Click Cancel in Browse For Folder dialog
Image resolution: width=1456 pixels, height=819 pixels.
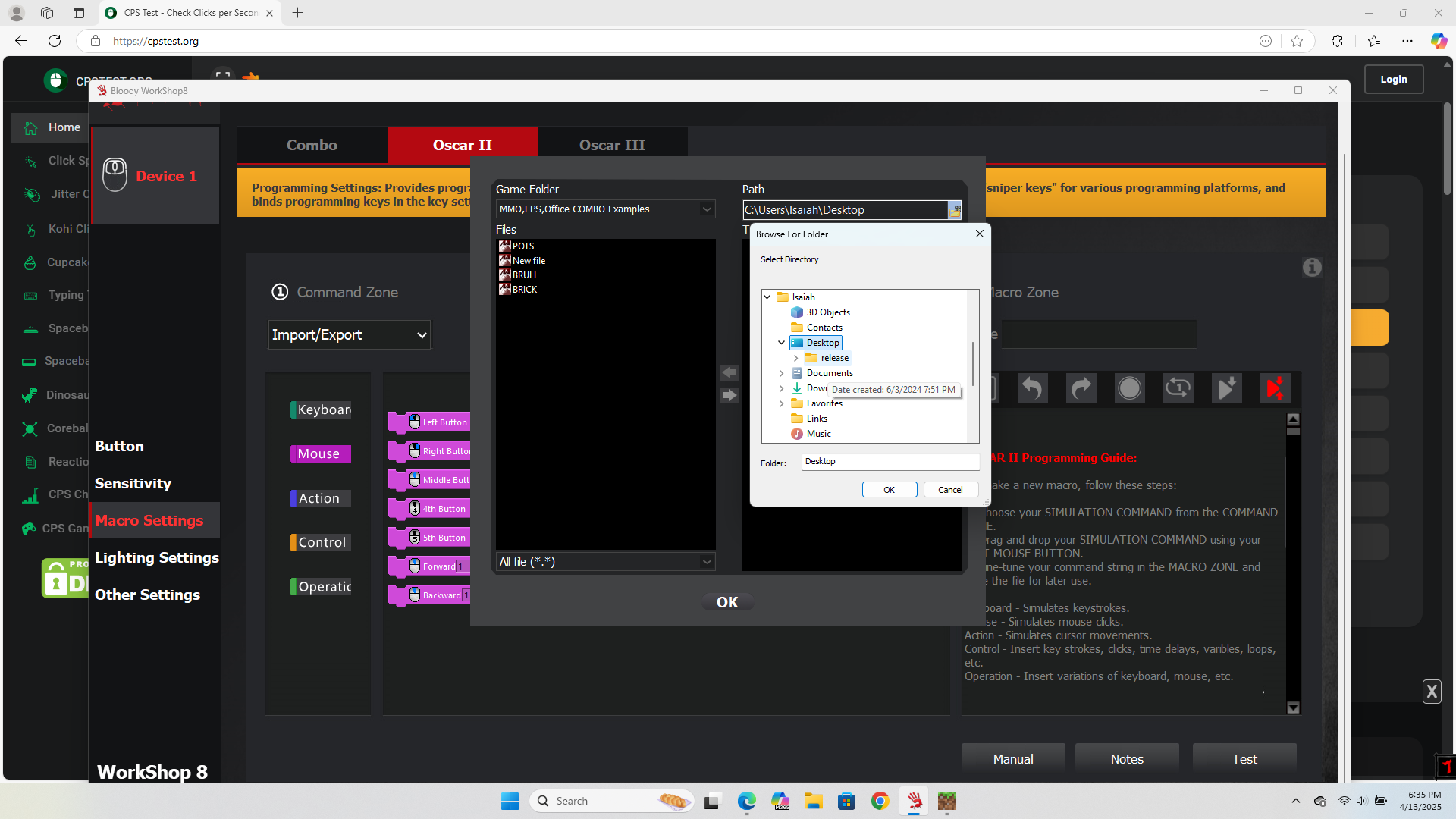[950, 490]
